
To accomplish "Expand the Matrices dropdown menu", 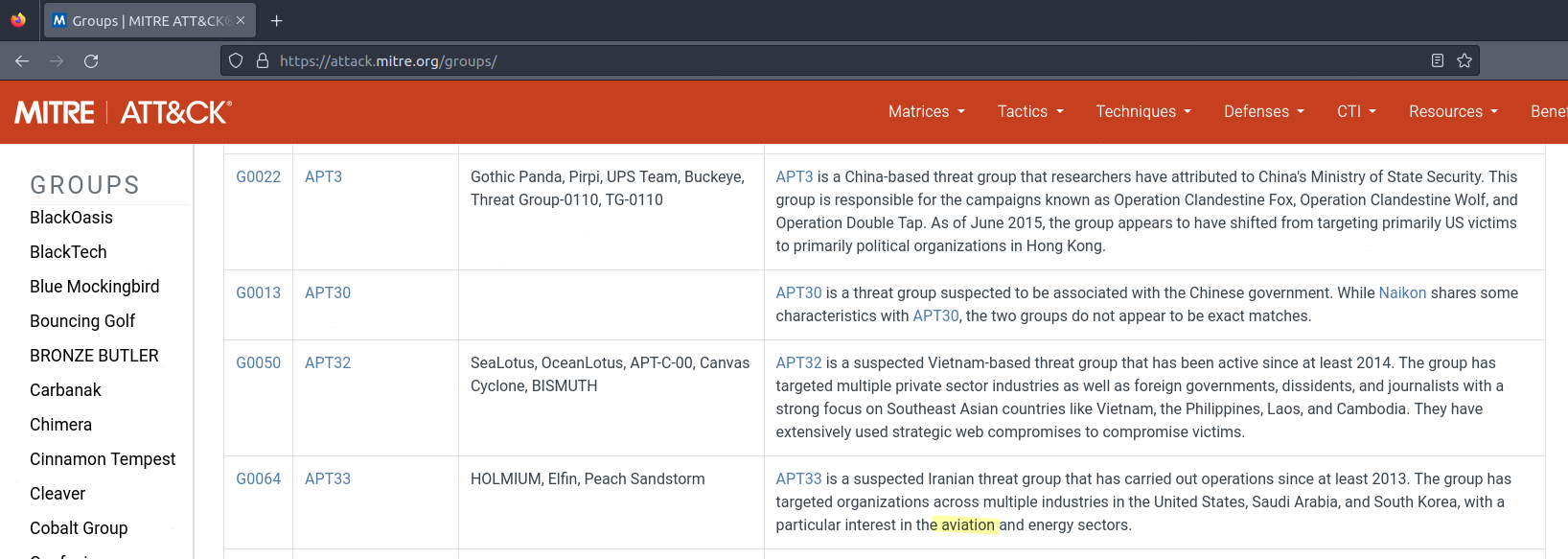I will pos(926,112).
